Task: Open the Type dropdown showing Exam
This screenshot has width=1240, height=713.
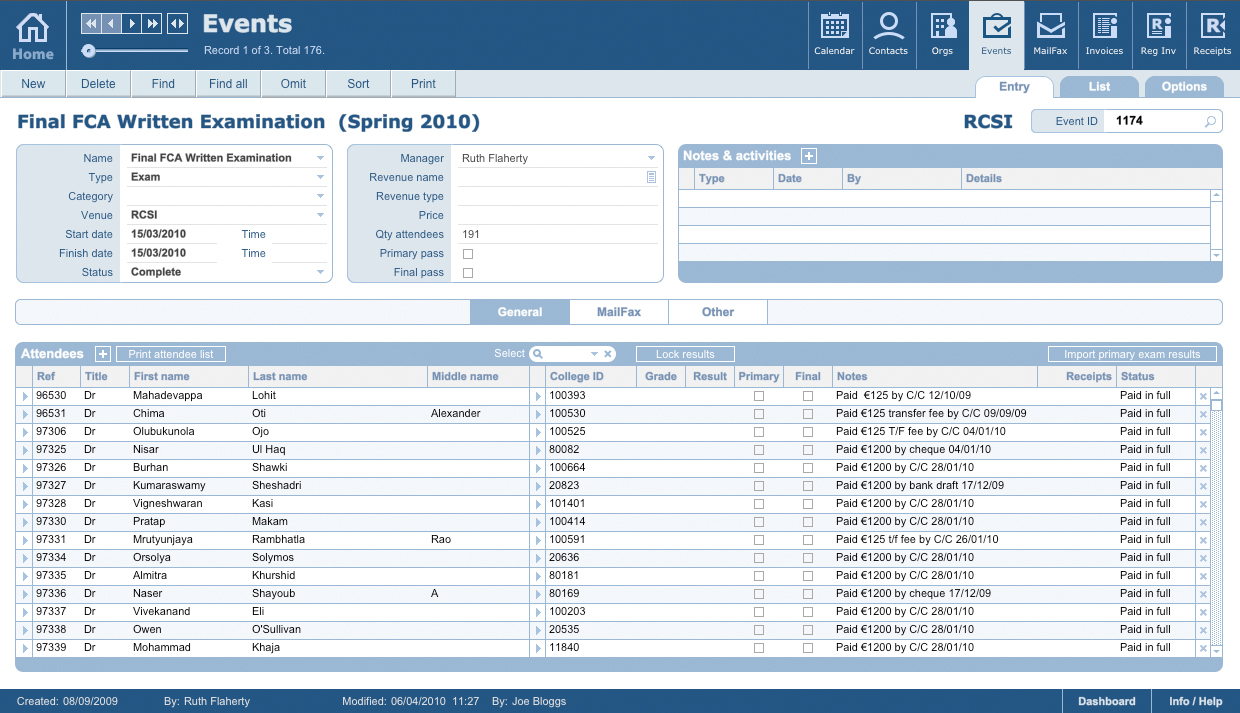Action: (x=320, y=177)
